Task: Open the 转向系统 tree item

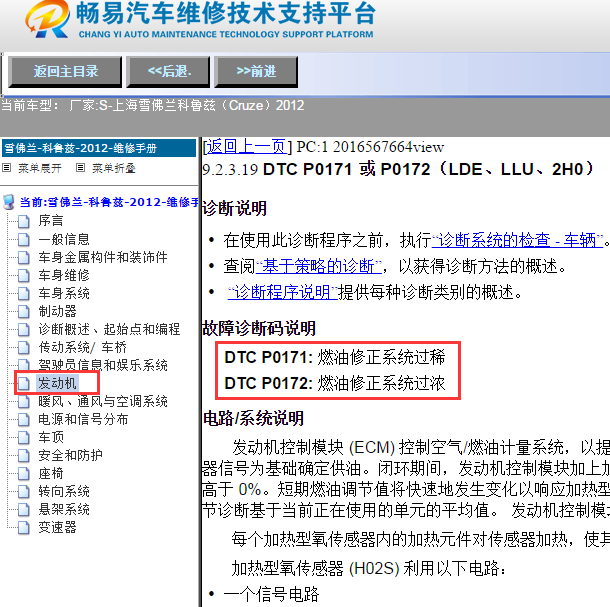Action: pos(64,491)
